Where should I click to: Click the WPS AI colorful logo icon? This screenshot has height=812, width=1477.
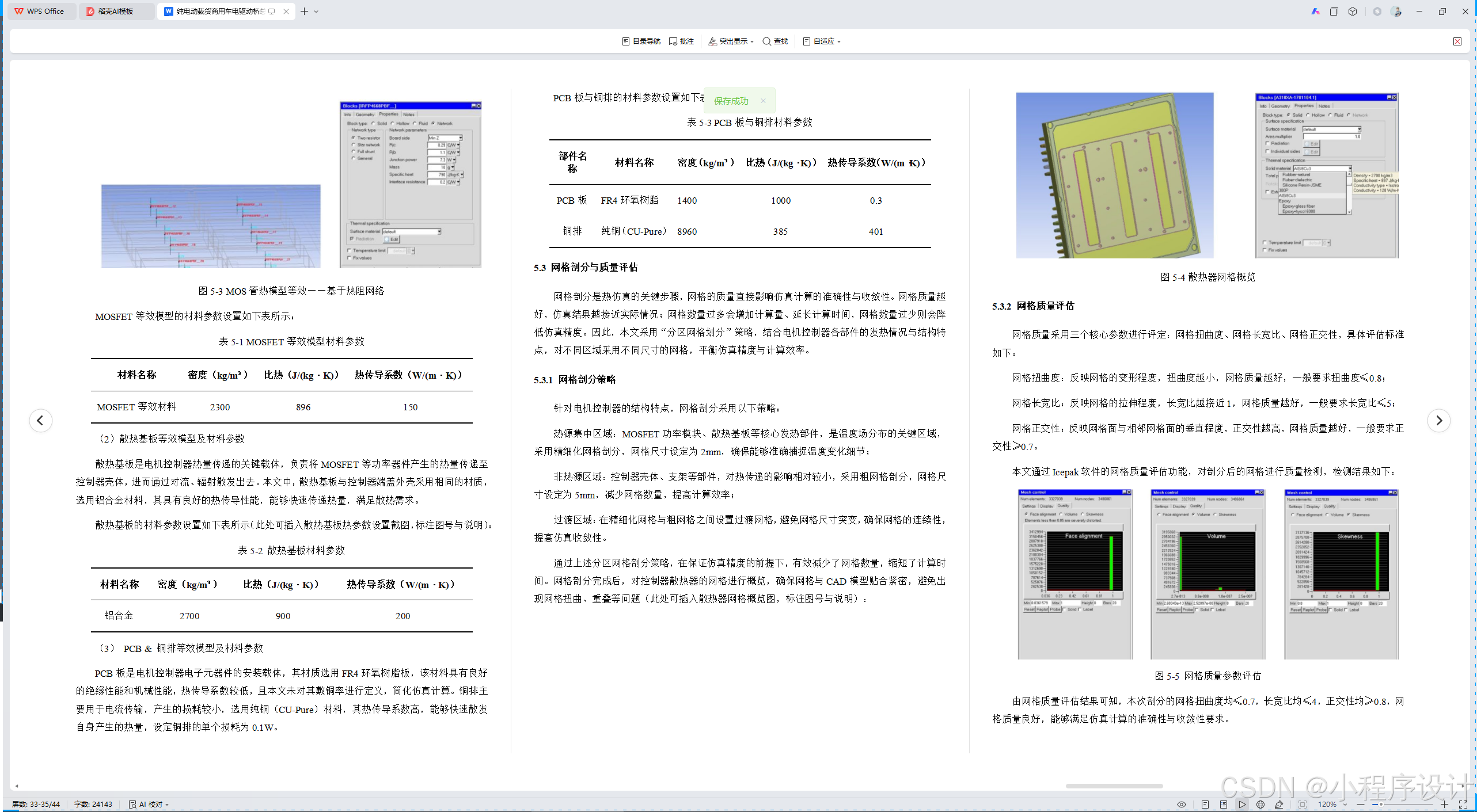1315,12
